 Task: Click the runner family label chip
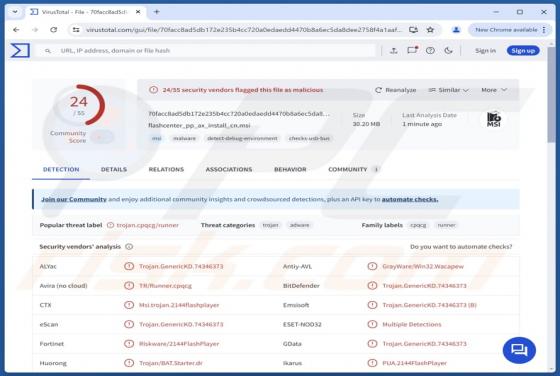(446, 225)
